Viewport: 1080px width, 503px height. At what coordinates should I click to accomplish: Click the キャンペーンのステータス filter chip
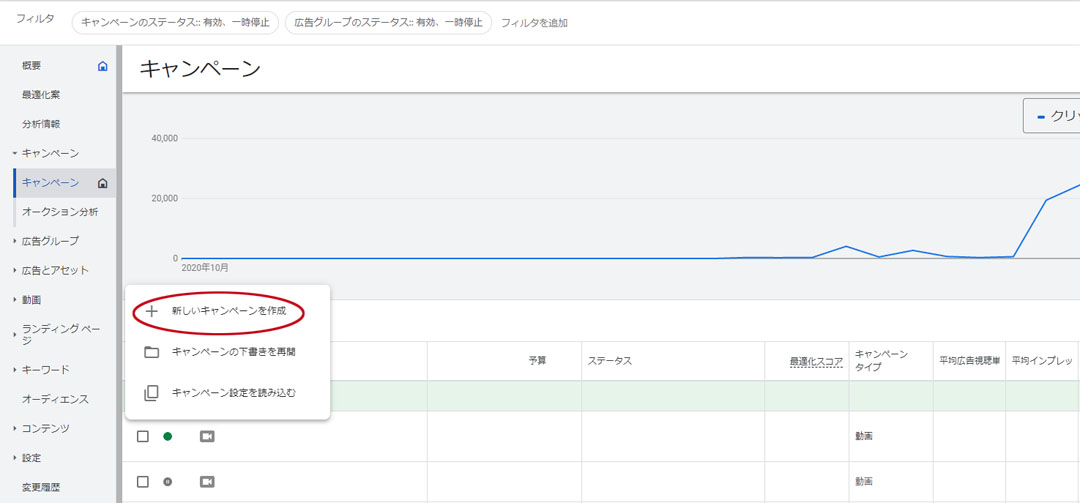(174, 22)
